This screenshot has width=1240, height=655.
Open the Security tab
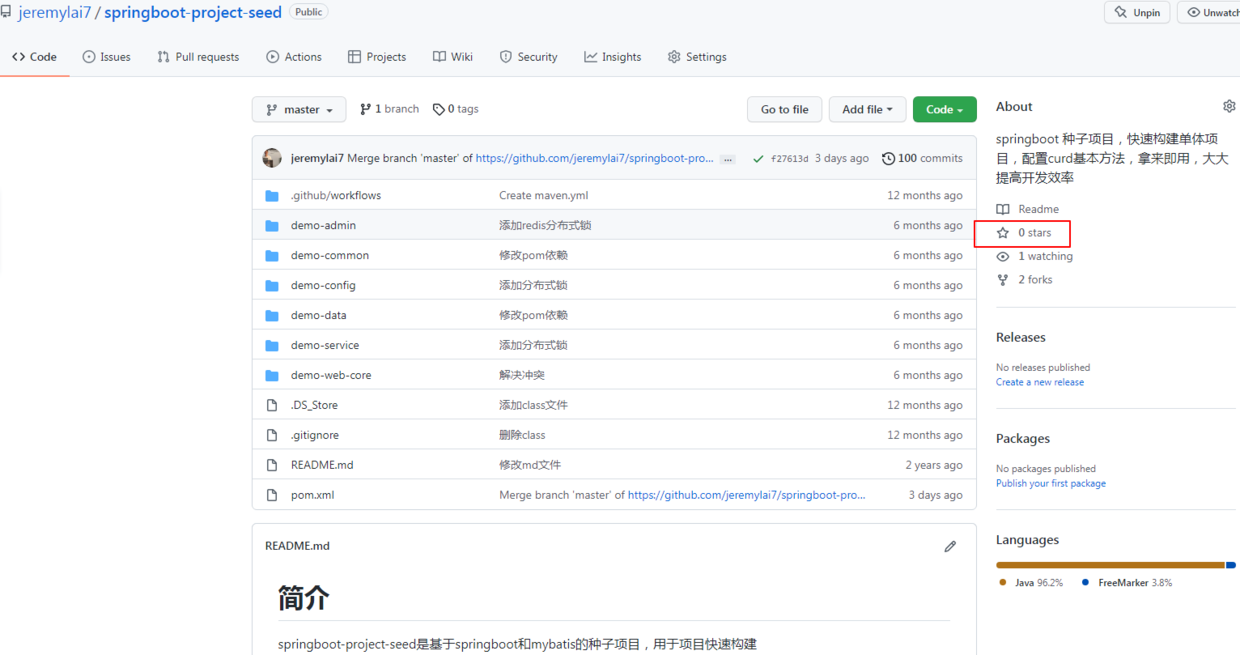529,57
